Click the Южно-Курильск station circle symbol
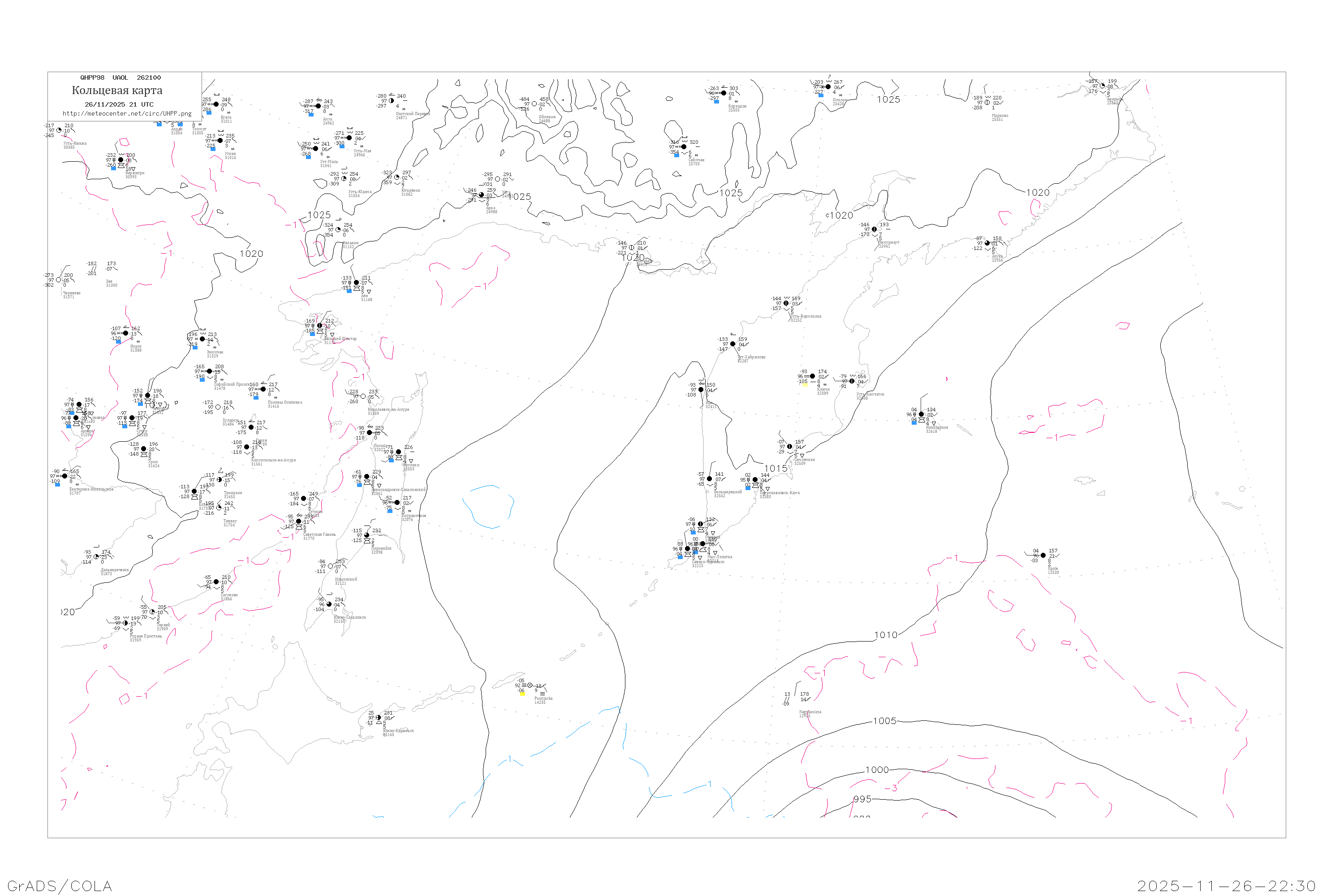 point(378,718)
